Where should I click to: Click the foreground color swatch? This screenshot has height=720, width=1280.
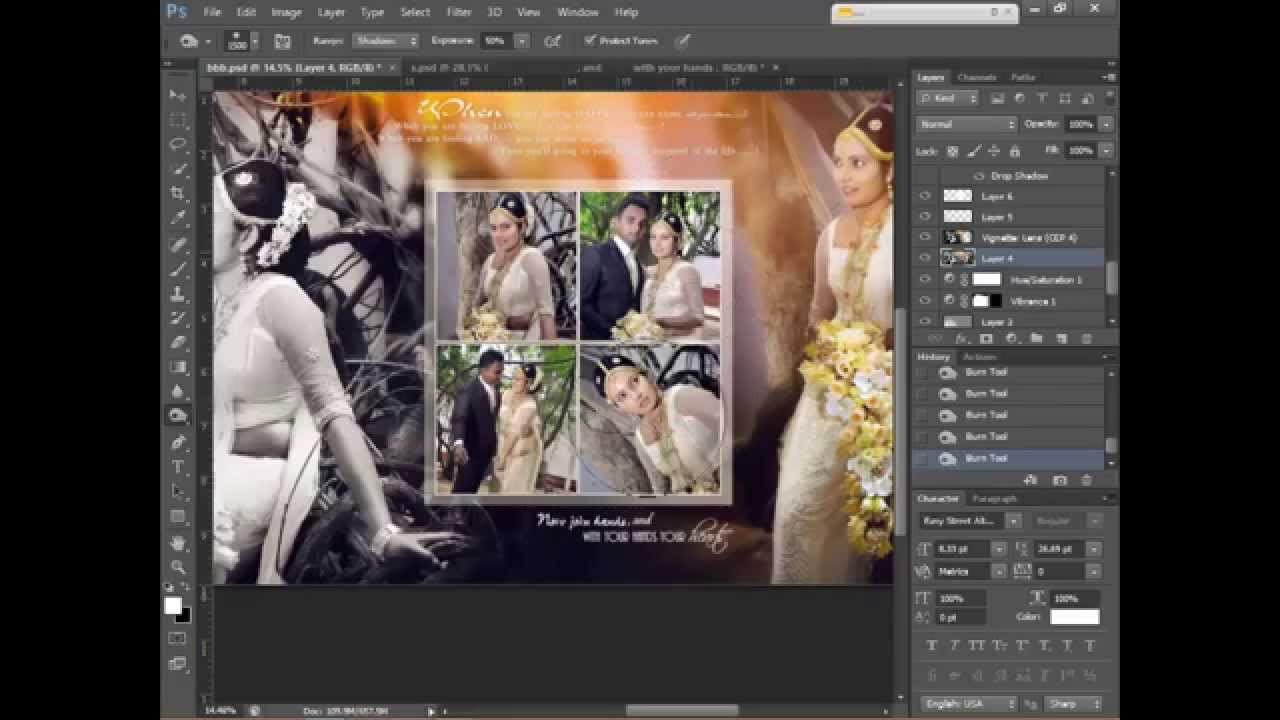[x=173, y=606]
